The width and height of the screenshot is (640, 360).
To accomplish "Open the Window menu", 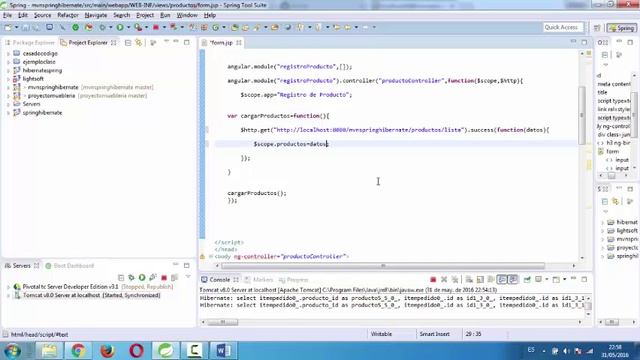I will (x=187, y=15).
